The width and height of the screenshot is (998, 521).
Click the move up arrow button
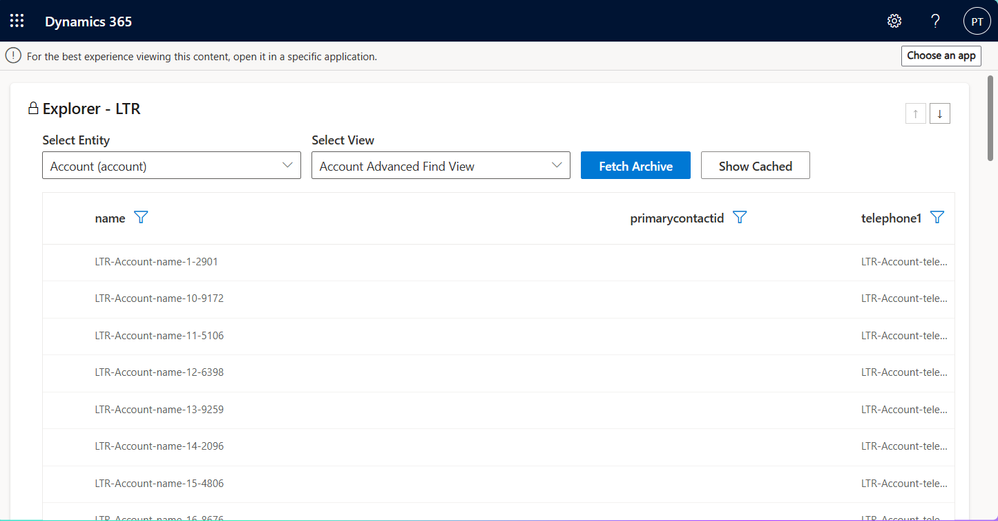915,114
